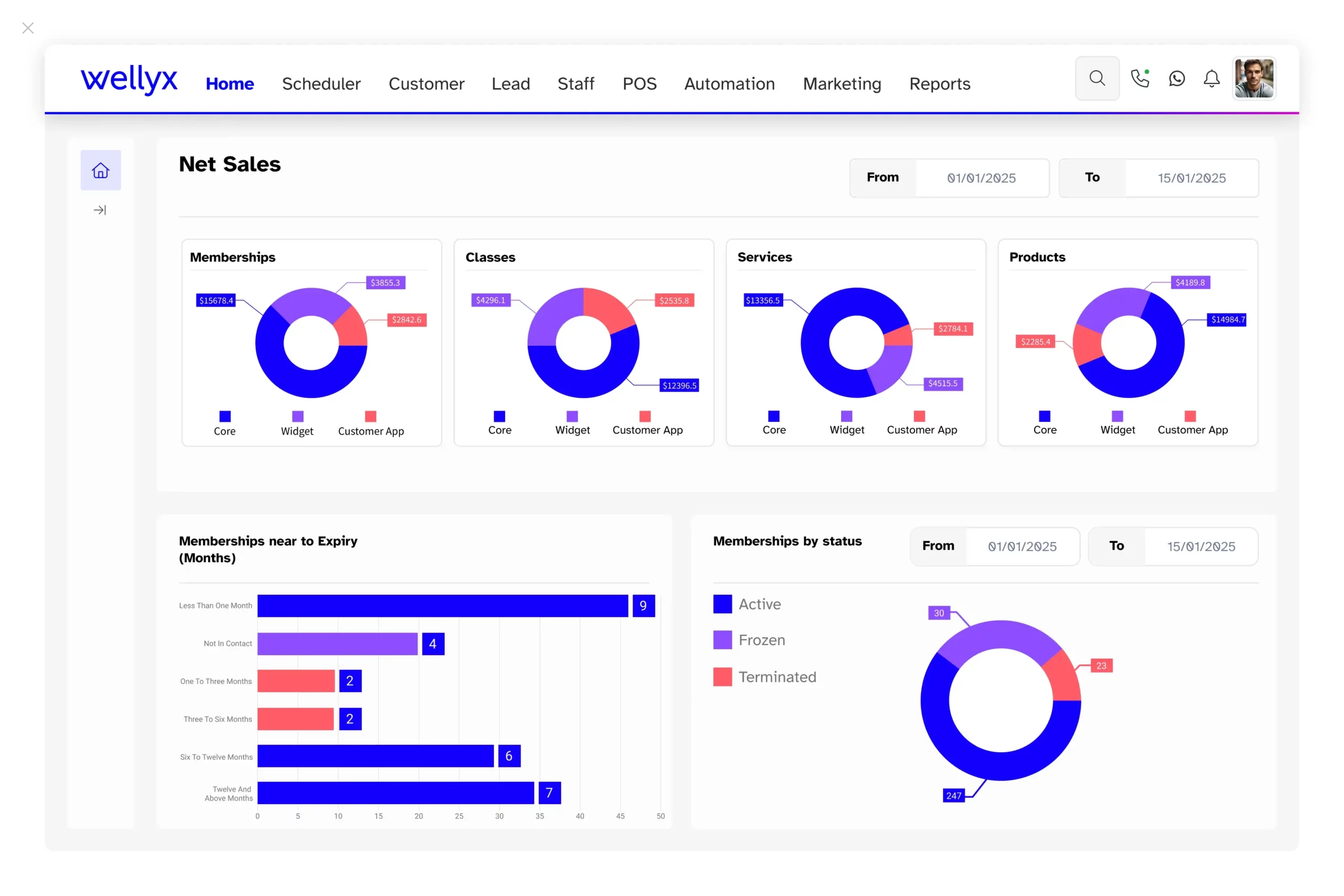Click the Active status color swatch
This screenshot has height=896, width=1344.
point(722,604)
